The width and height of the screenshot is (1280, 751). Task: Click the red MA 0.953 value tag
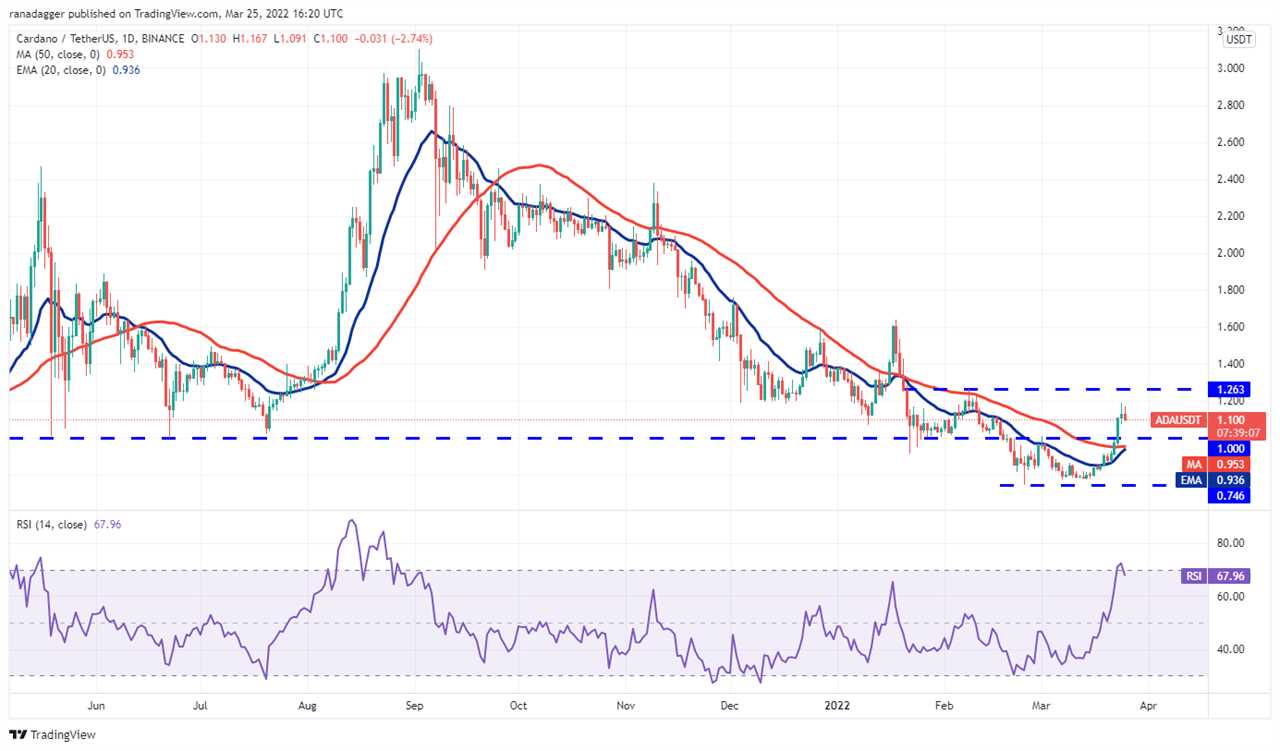[x=1216, y=464]
